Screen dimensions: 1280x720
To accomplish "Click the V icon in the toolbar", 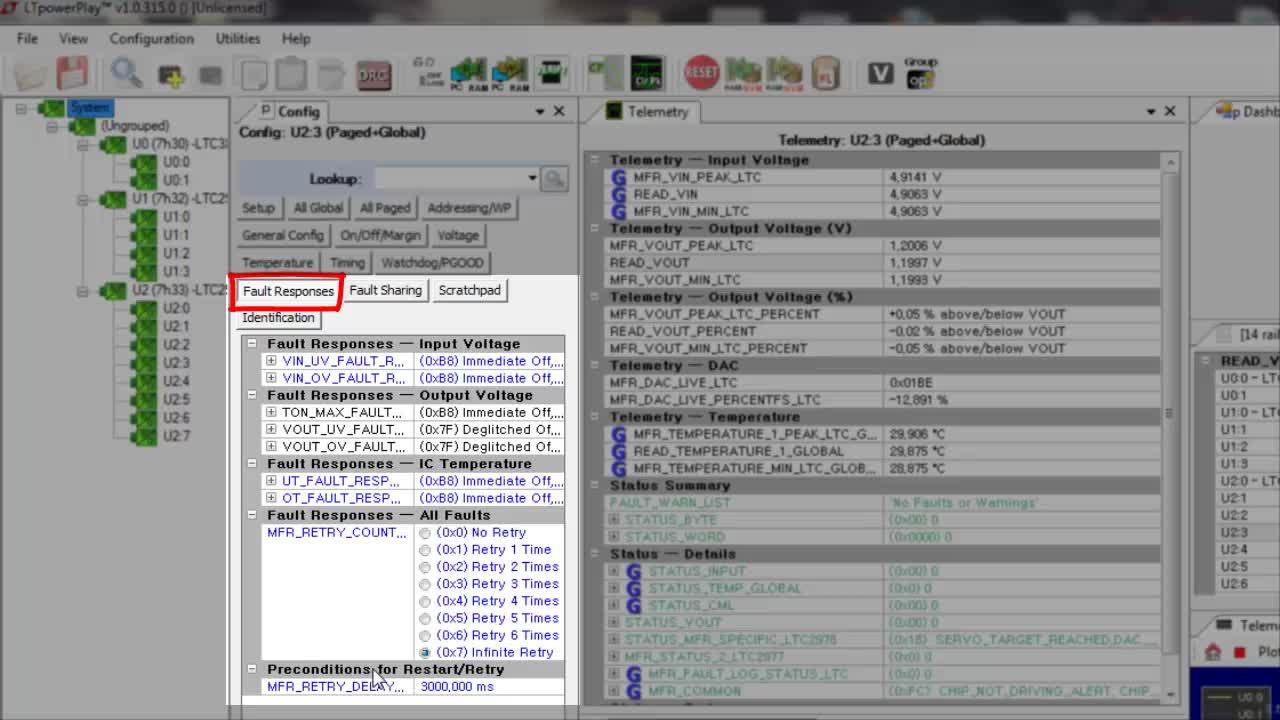I will [x=880, y=74].
